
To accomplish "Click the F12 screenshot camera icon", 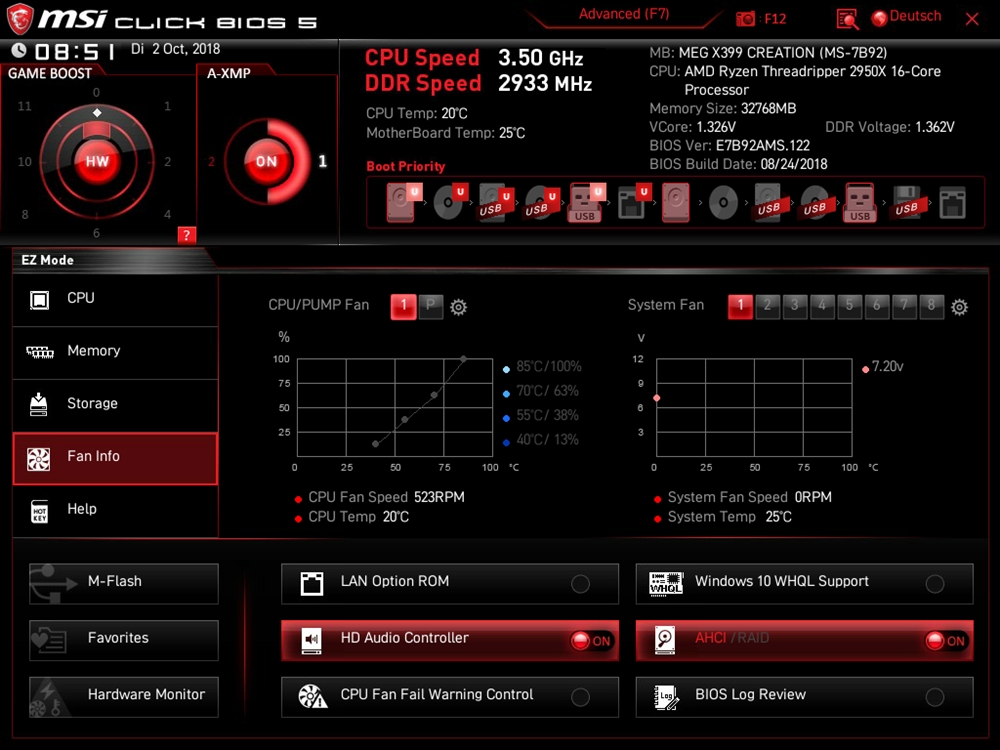I will 746,19.
